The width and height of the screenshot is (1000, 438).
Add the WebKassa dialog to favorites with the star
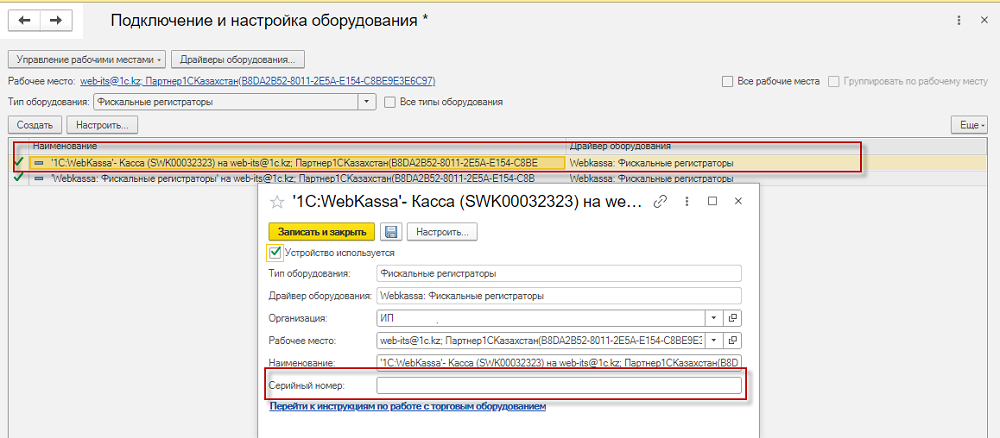[x=277, y=202]
